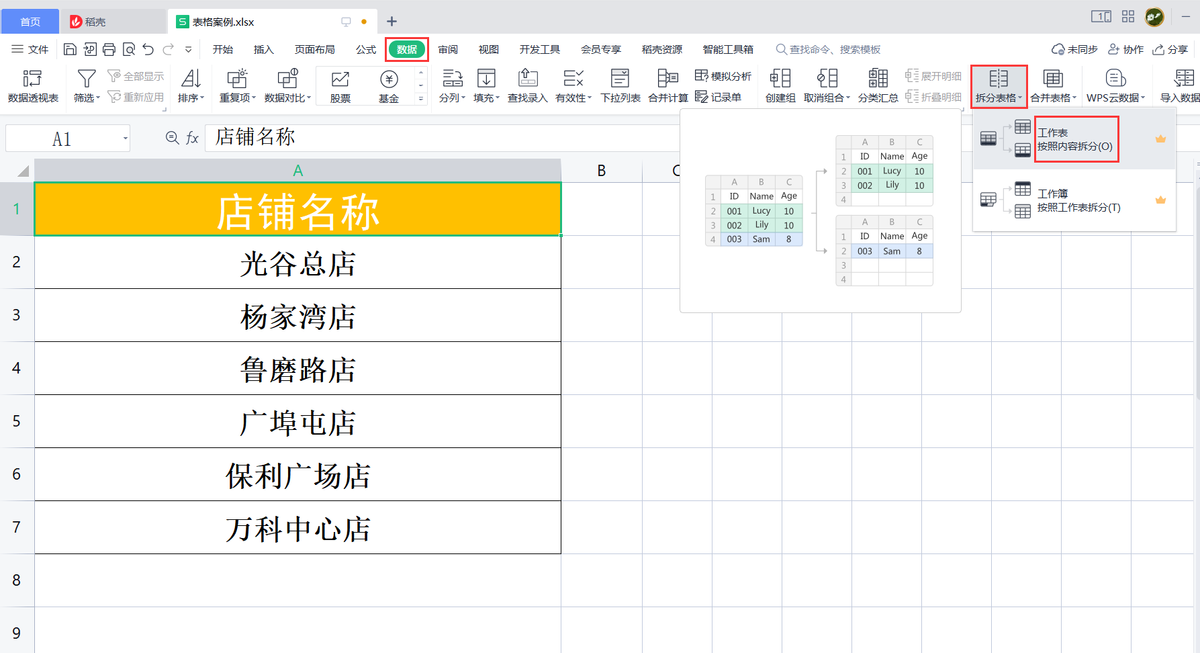
Task: Click the user avatar icon
Action: pos(1154,16)
